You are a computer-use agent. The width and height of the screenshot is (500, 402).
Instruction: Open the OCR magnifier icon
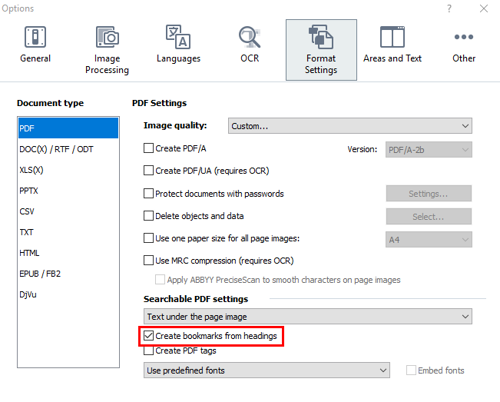tap(249, 37)
